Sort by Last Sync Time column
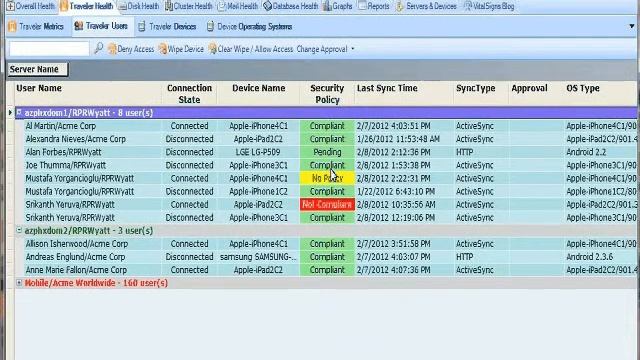Image resolution: width=640 pixels, height=360 pixels. click(403, 94)
